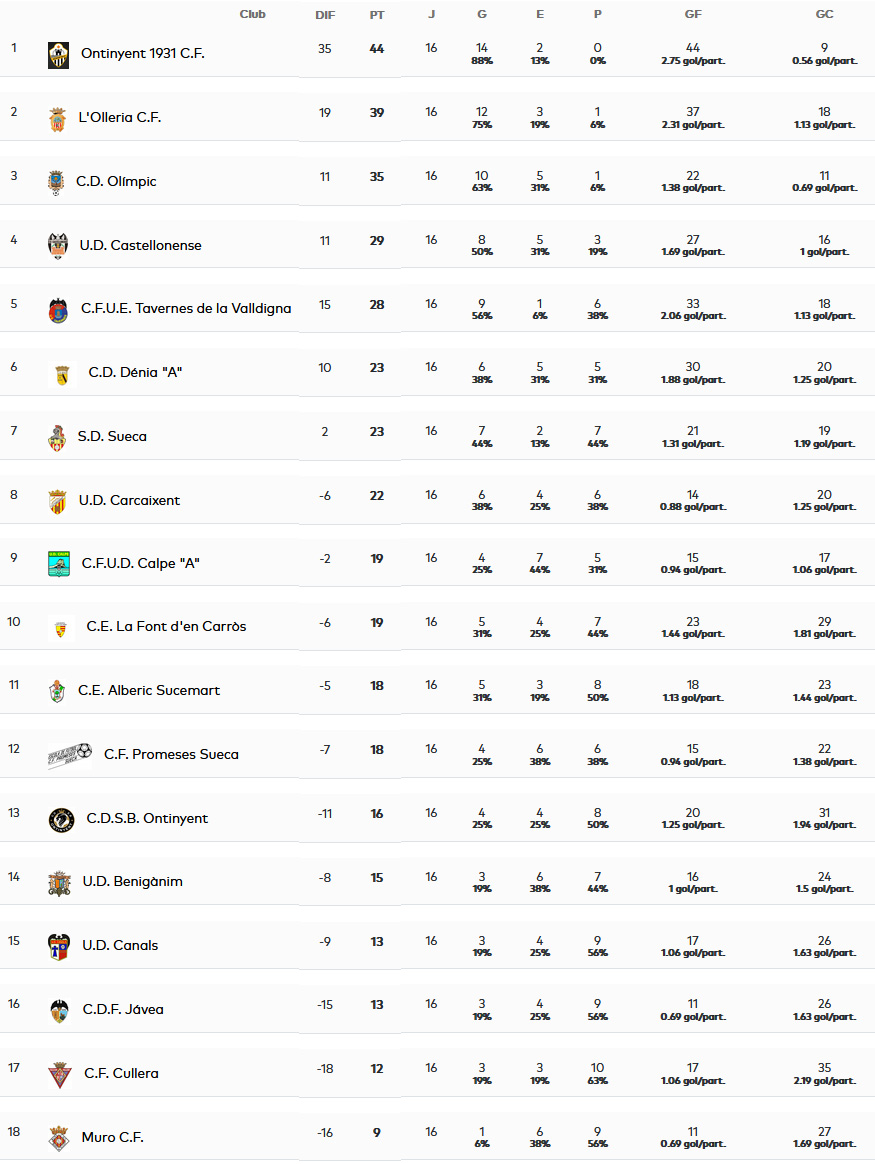The width and height of the screenshot is (875, 1164).
Task: Open S.D. Sueca team name link
Action: pyautogui.click(x=112, y=436)
